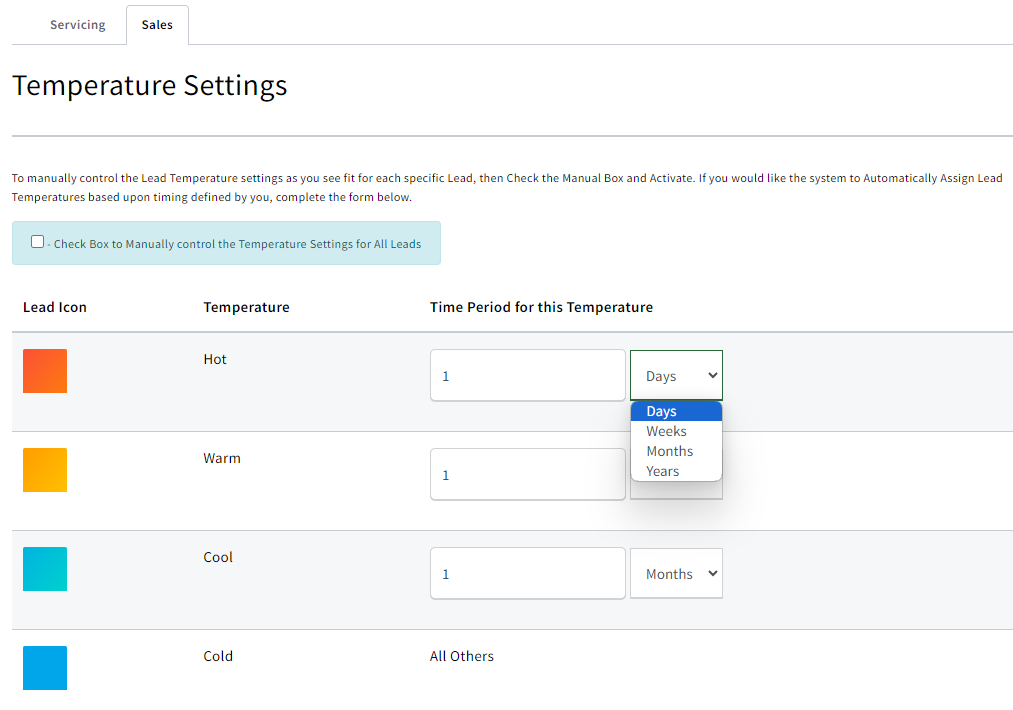Select the Sales tab
The height and width of the screenshot is (710, 1013).
point(157,25)
